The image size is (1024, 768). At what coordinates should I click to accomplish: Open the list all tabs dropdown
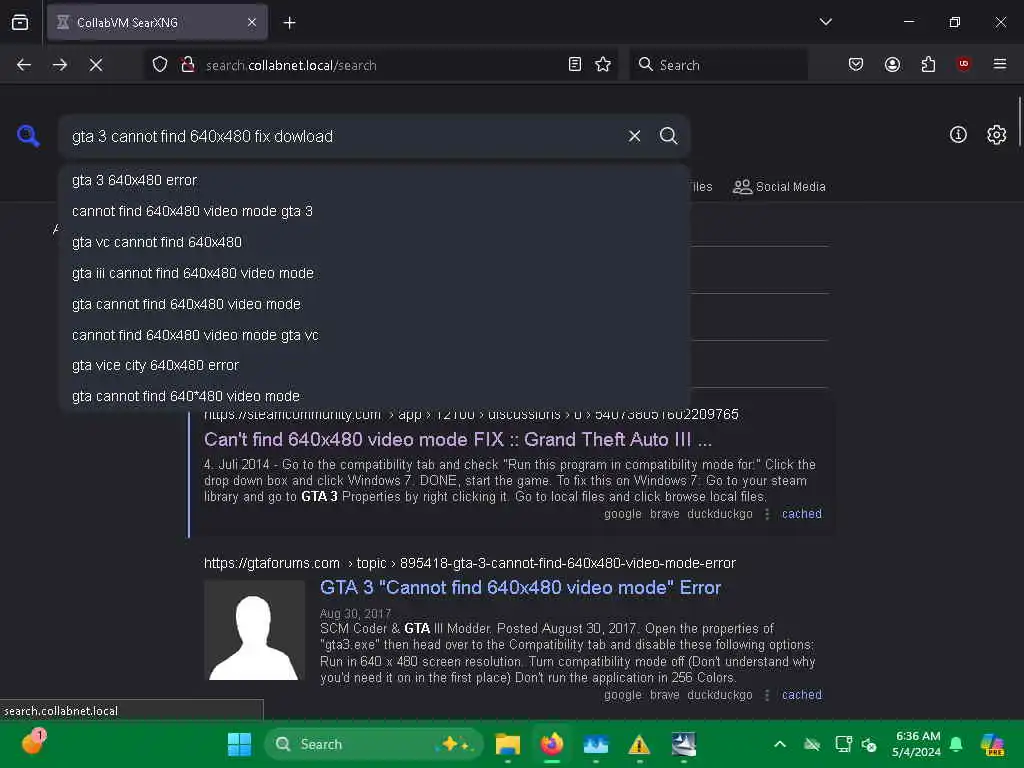click(825, 22)
